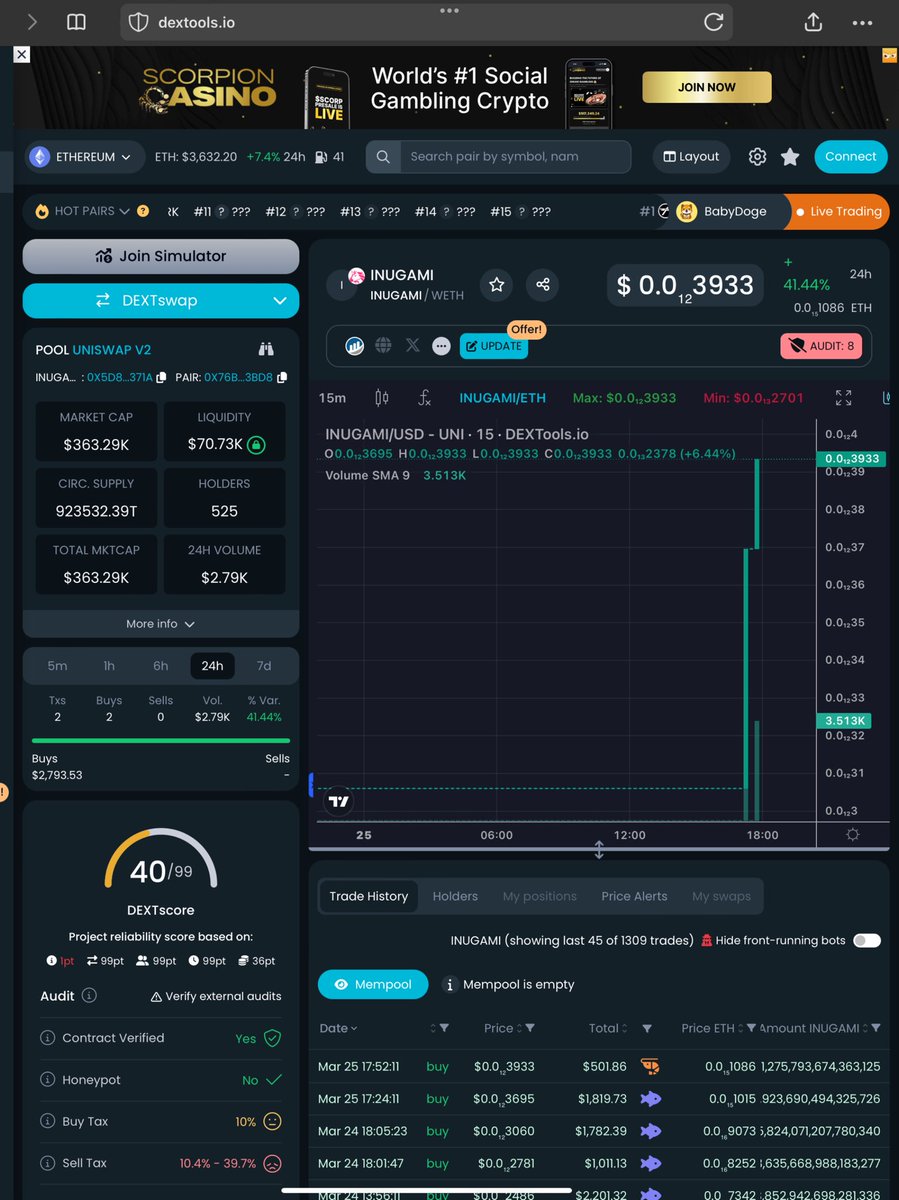Open the UNISWAP V2 pool link

coord(112,350)
